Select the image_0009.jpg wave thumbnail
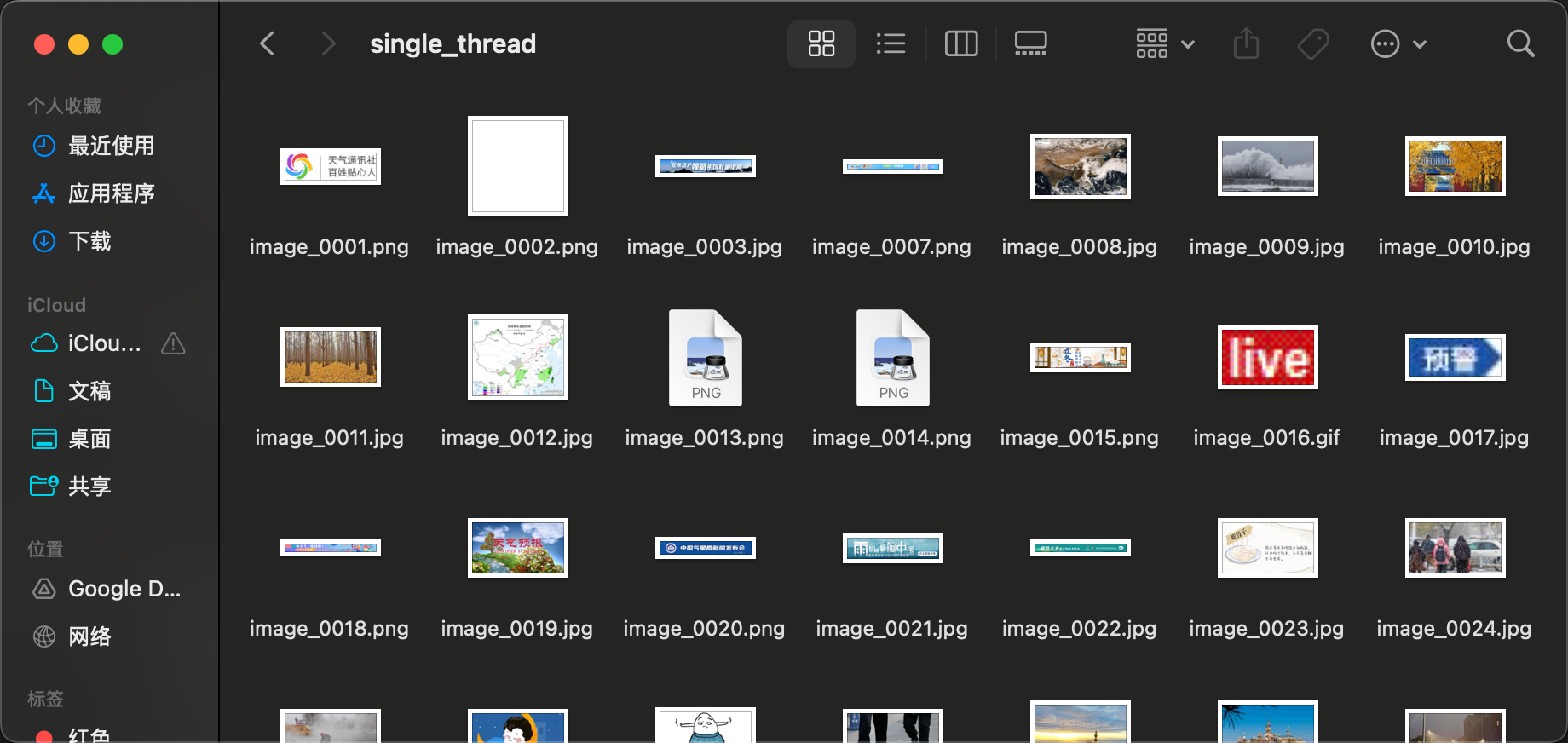The image size is (1568, 743). 1268,166
